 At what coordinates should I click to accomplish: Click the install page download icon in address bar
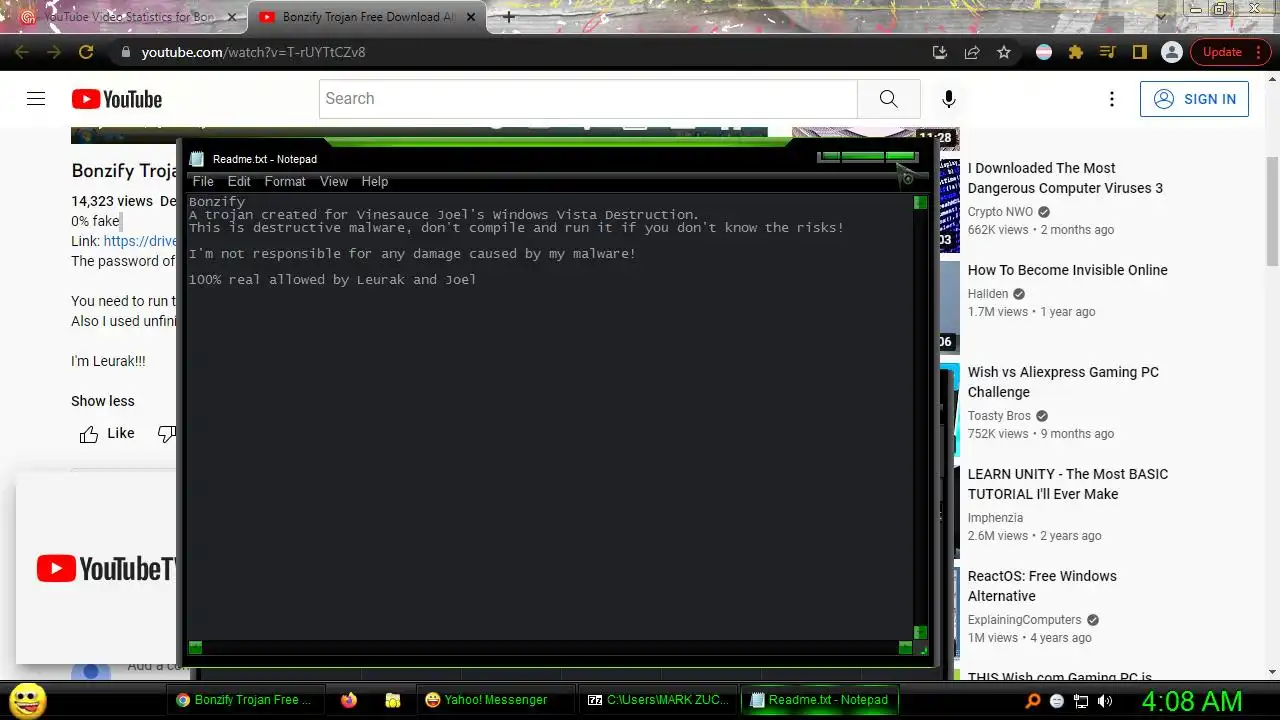coord(939,52)
